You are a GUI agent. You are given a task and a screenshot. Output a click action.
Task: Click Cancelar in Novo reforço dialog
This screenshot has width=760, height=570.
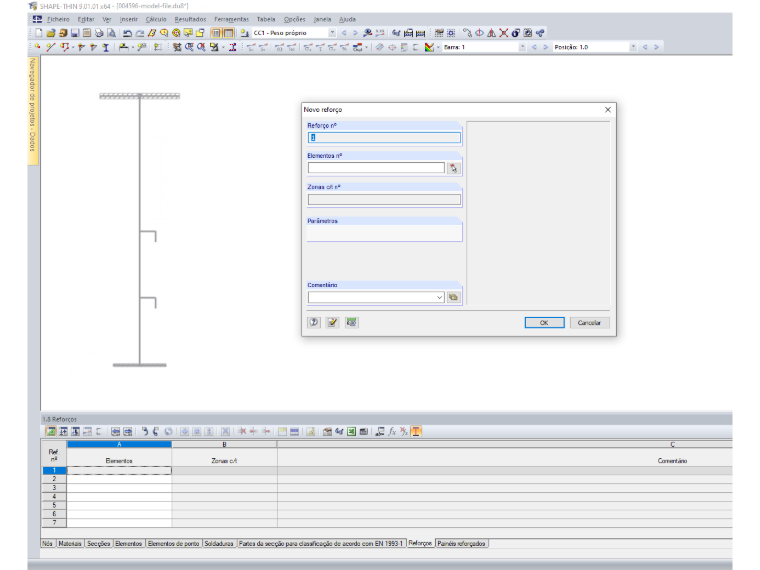(x=589, y=322)
